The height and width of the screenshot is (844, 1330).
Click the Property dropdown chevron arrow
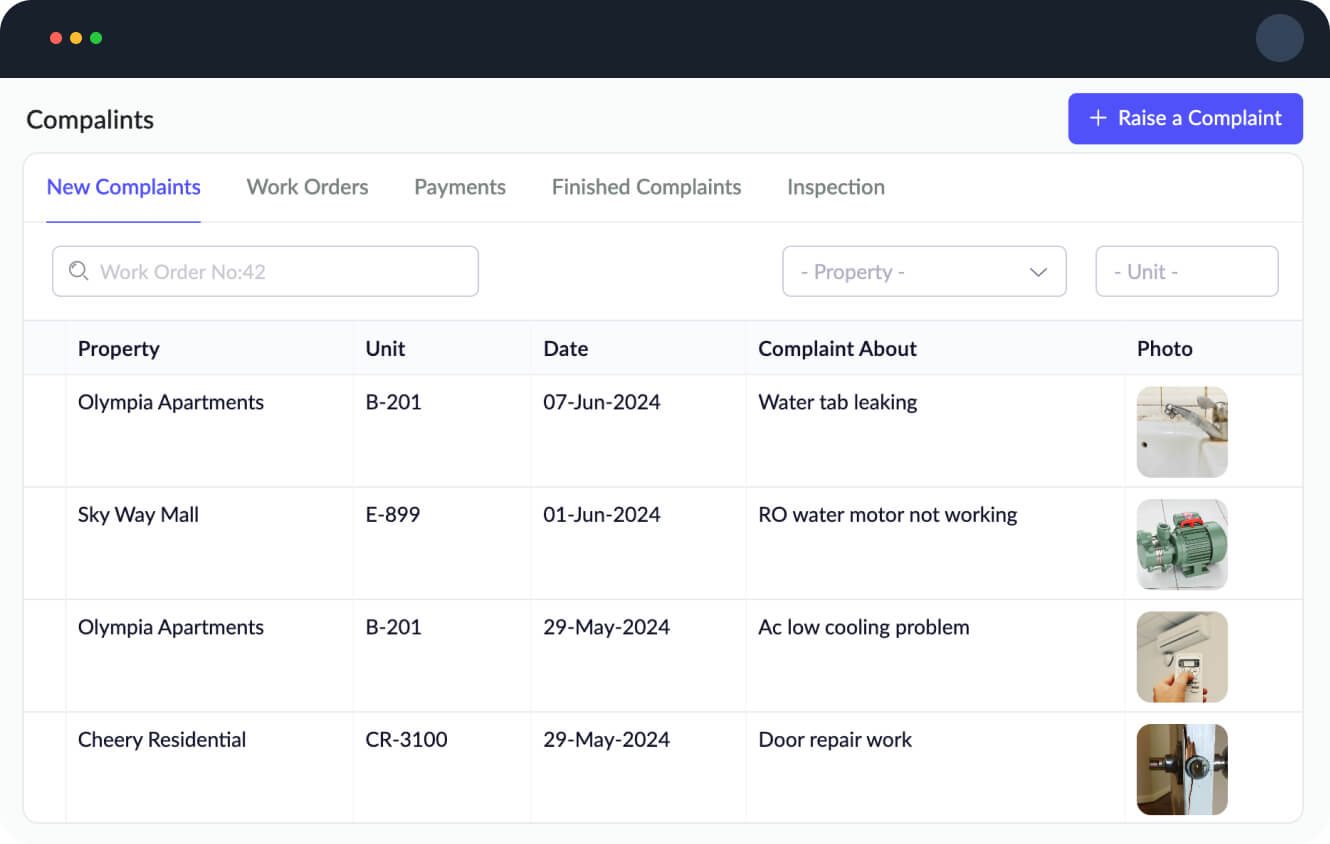click(1040, 271)
